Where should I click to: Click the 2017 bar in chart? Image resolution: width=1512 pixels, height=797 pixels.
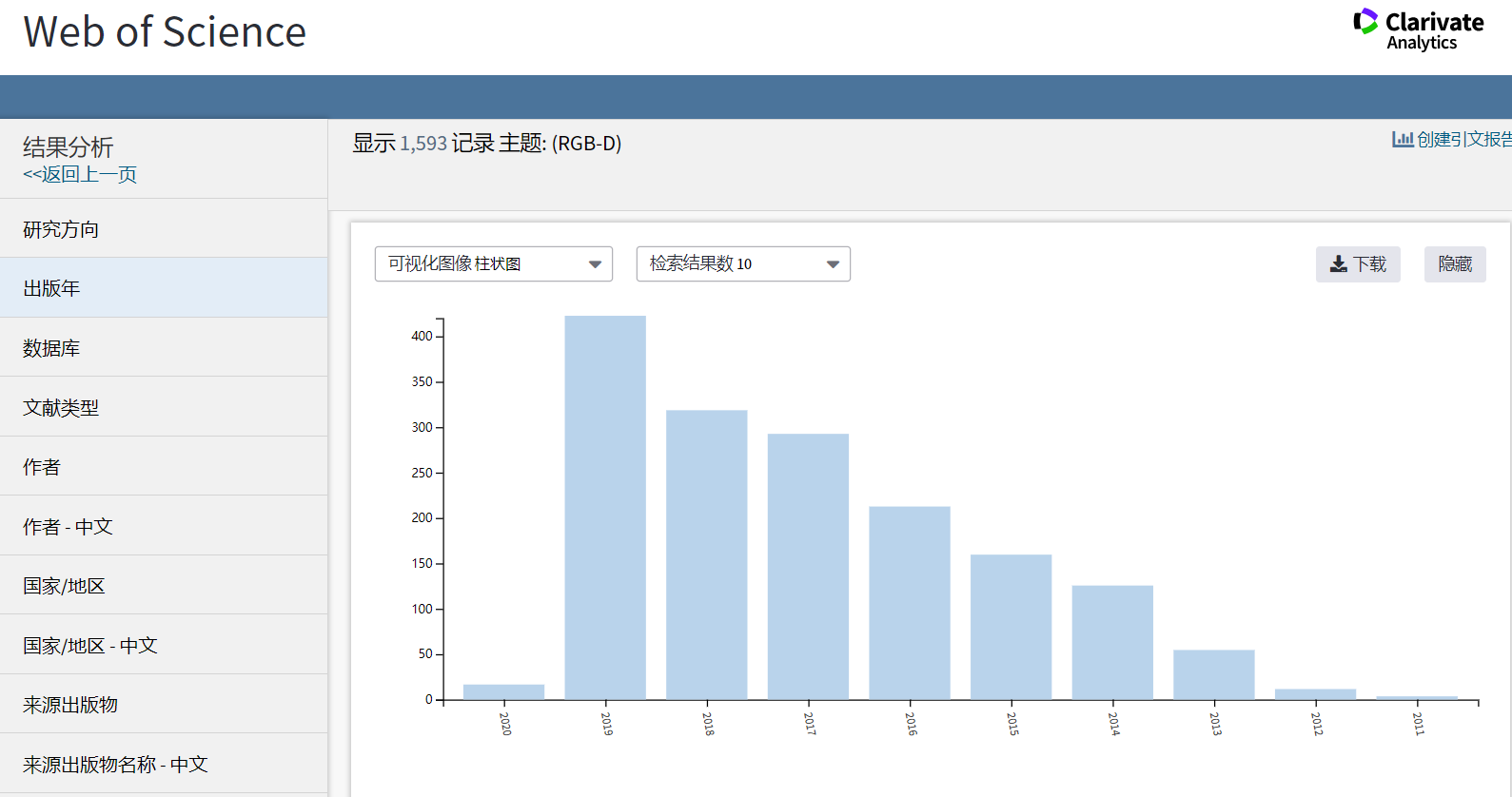click(x=808, y=567)
